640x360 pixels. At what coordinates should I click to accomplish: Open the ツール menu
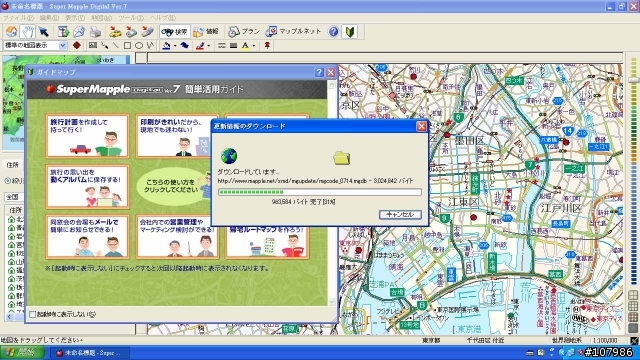pos(131,18)
